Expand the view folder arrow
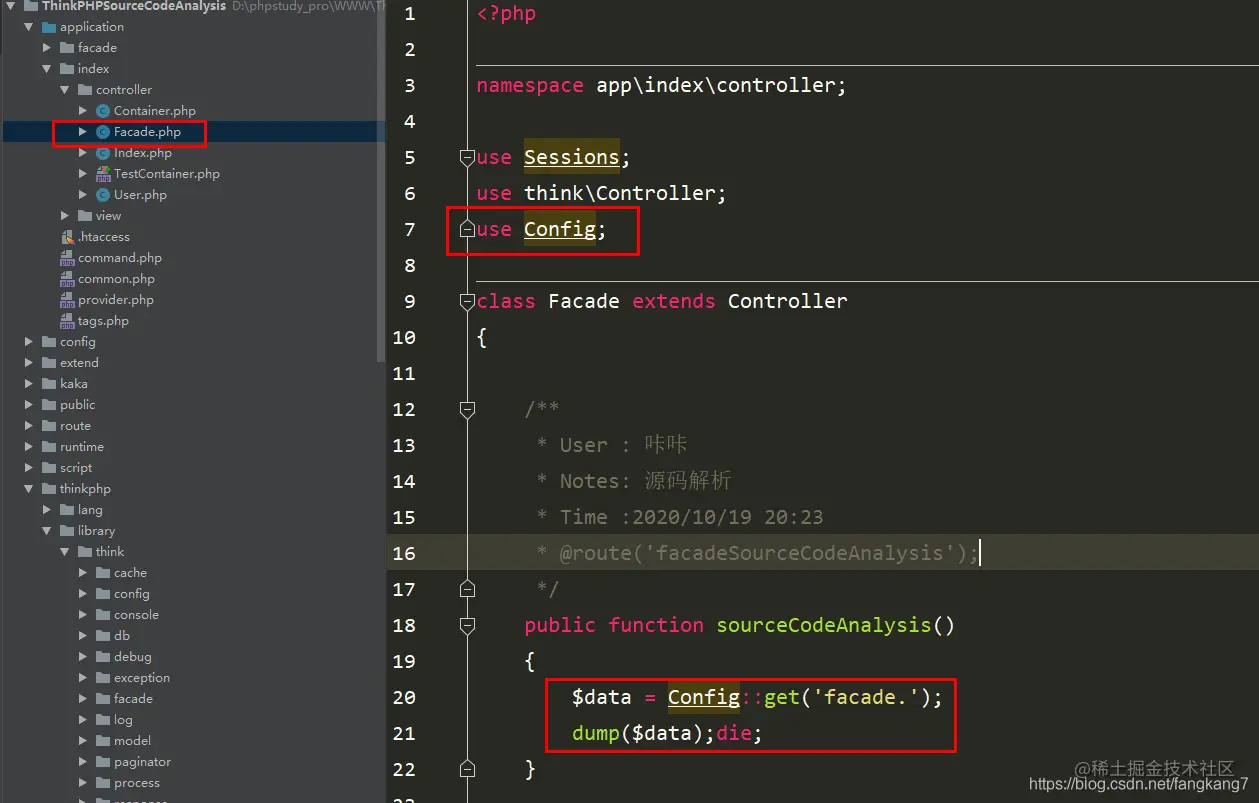1259x803 pixels. coord(65,216)
